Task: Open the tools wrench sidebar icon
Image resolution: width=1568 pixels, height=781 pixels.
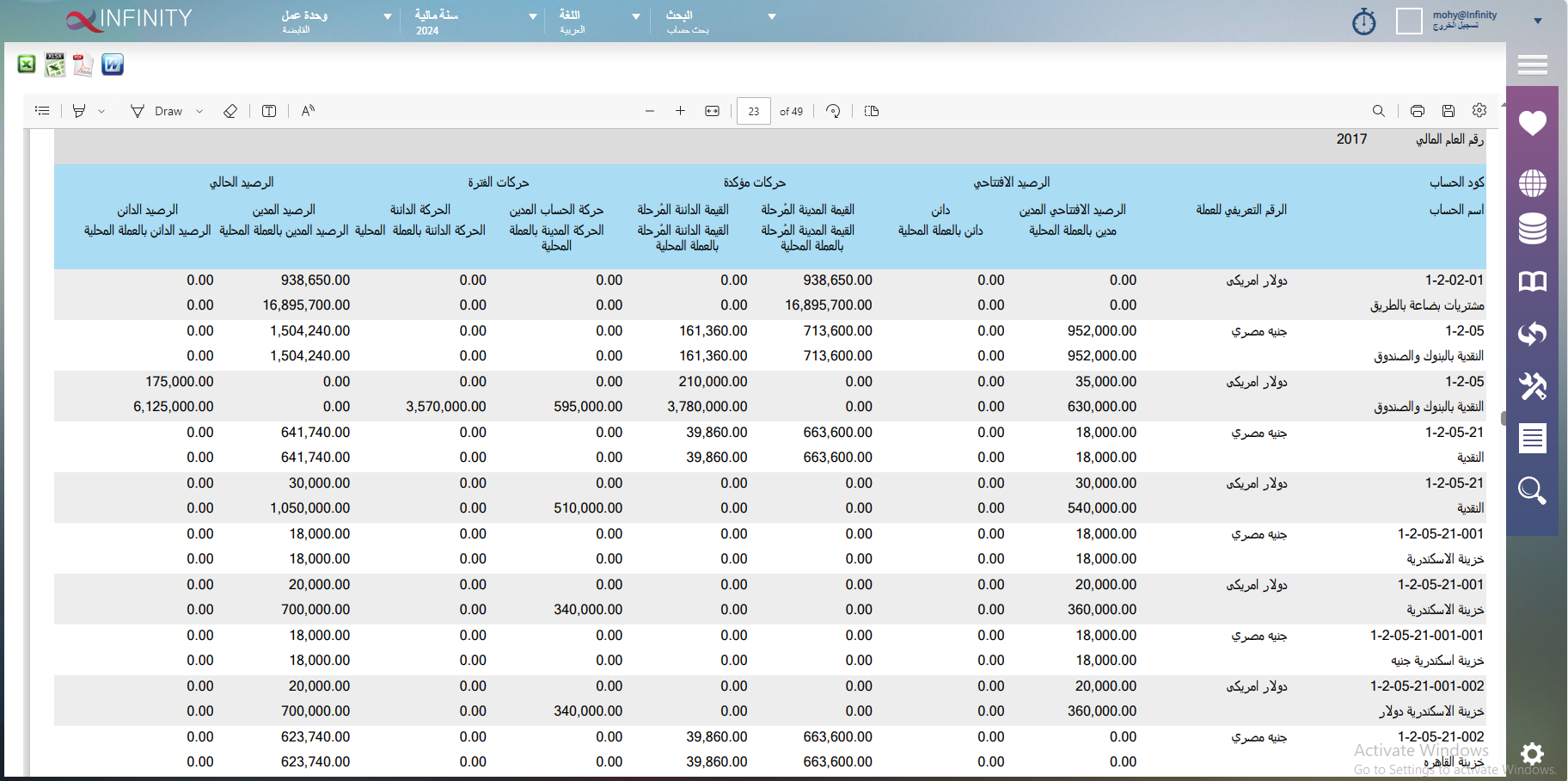Action: pos(1533,386)
